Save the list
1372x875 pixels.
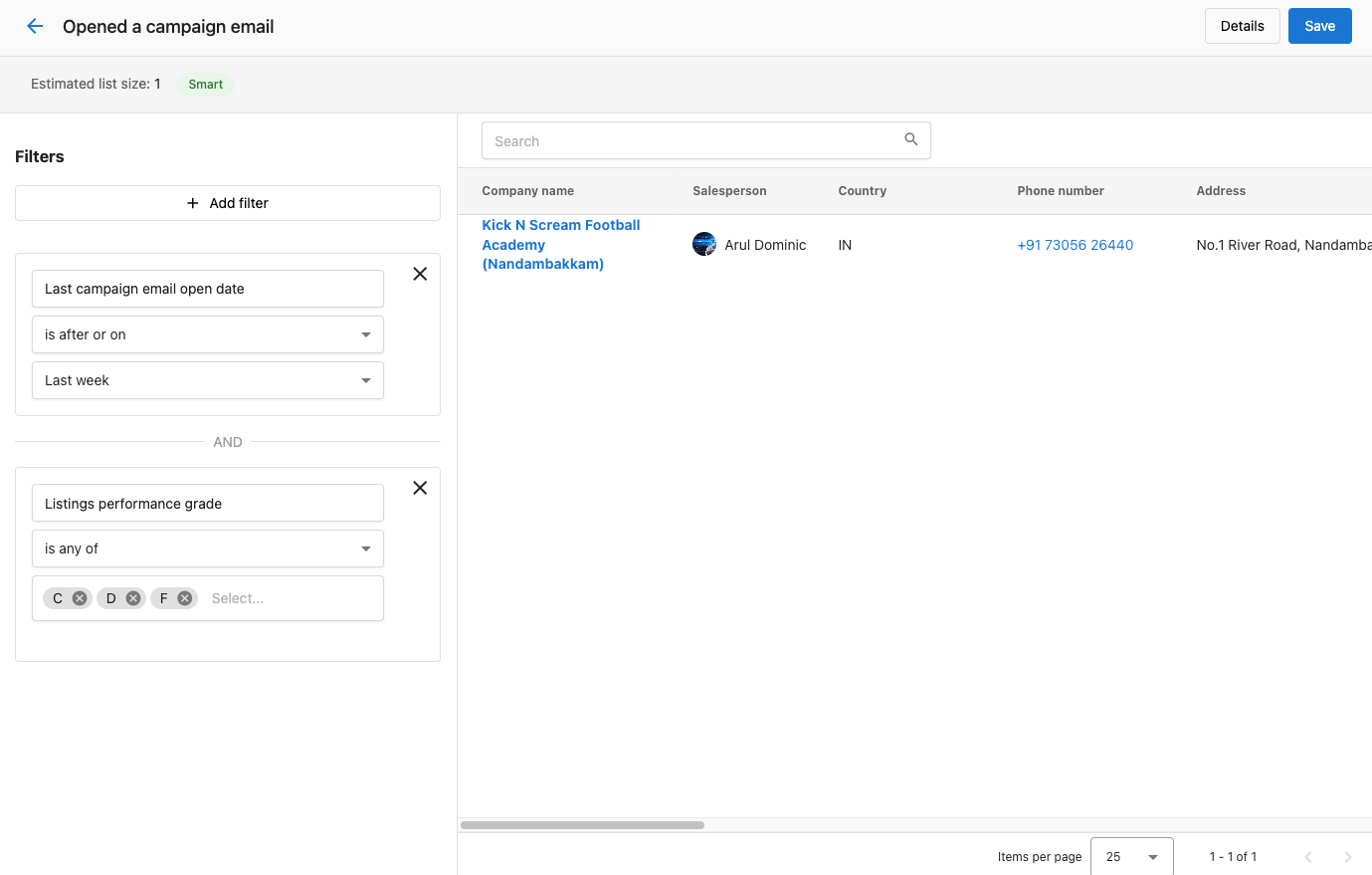(1319, 26)
